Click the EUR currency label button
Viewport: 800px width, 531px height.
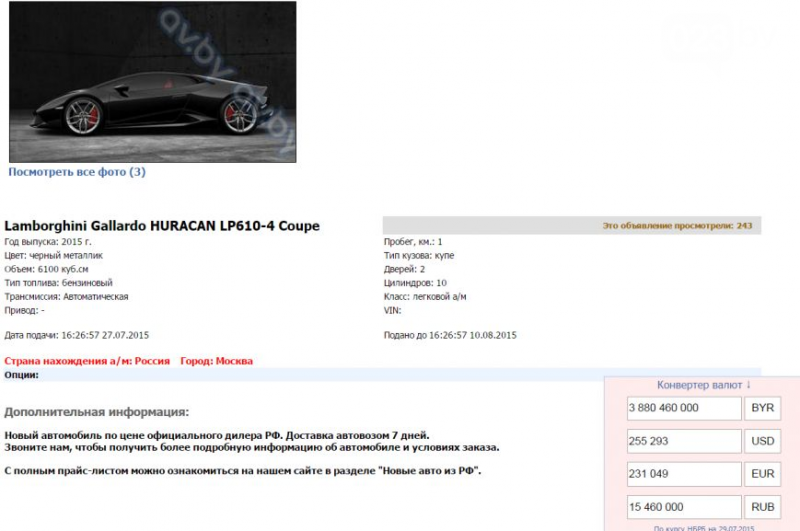763,474
